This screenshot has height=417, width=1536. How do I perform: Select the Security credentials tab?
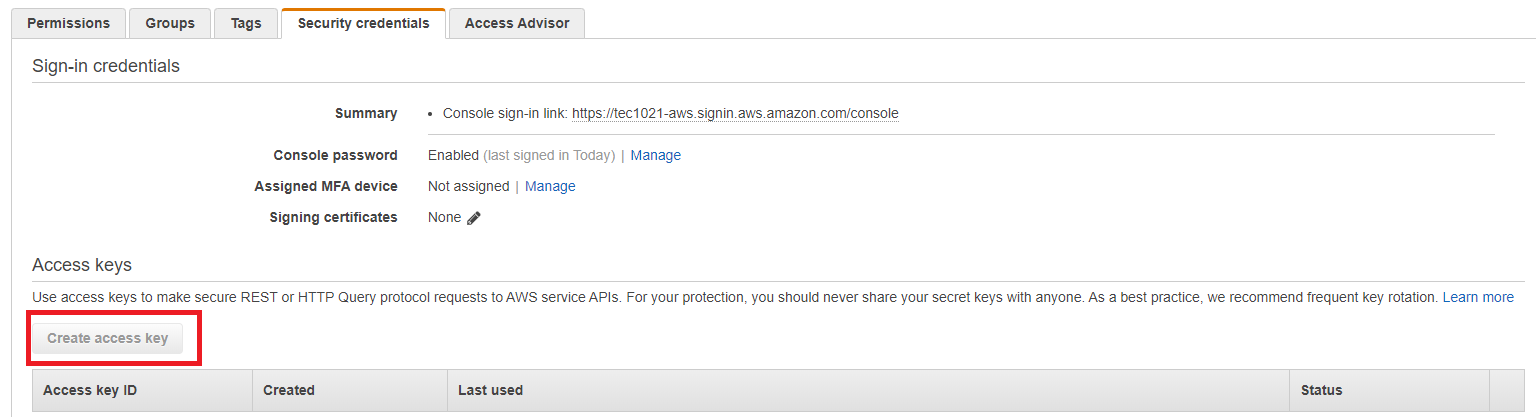coord(363,23)
